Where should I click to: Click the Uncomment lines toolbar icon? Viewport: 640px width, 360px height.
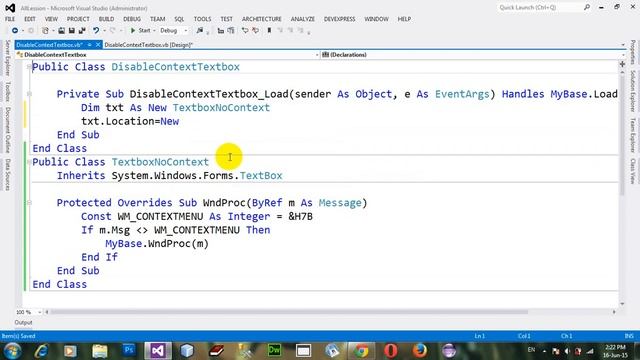[256, 31]
